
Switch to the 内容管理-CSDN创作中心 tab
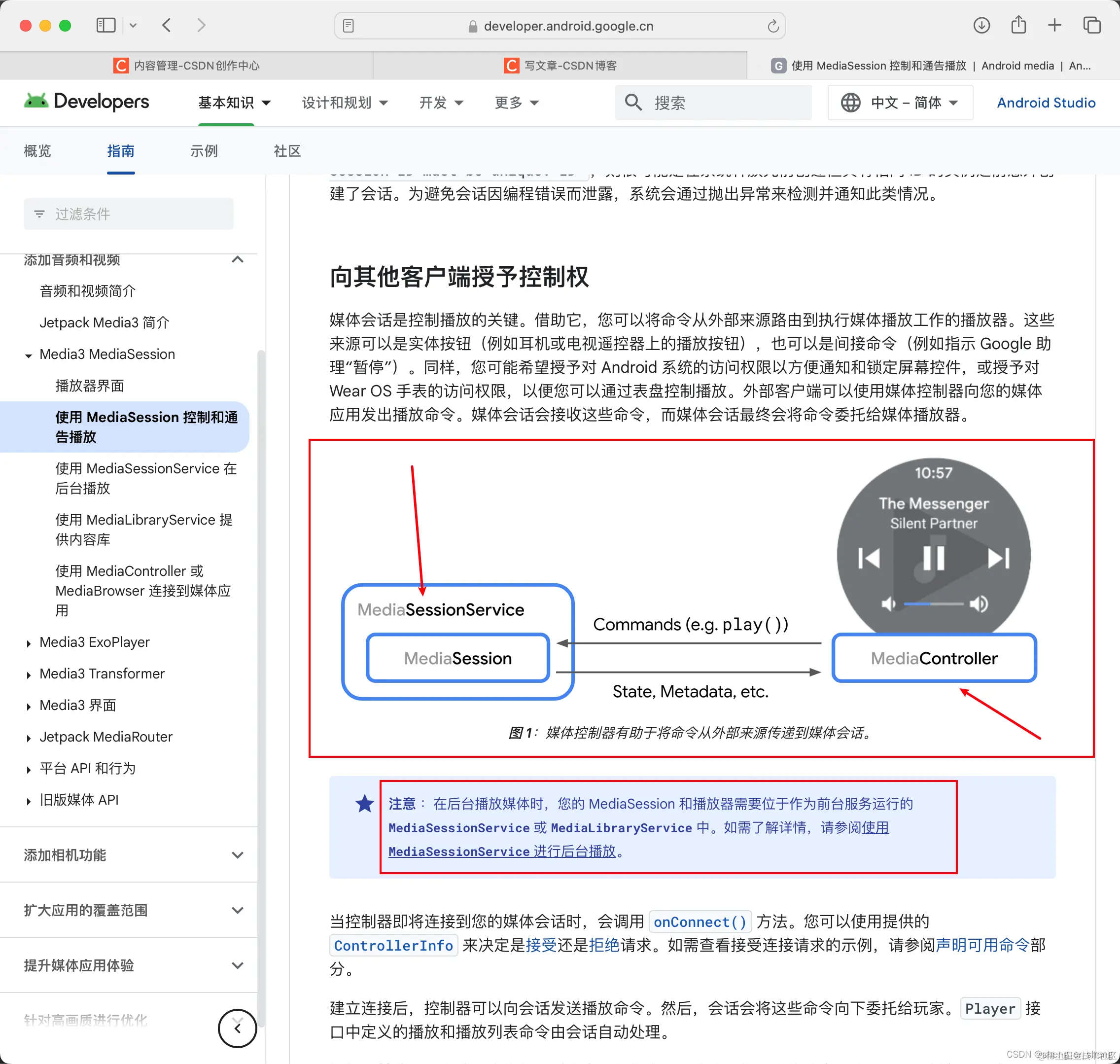[186, 66]
